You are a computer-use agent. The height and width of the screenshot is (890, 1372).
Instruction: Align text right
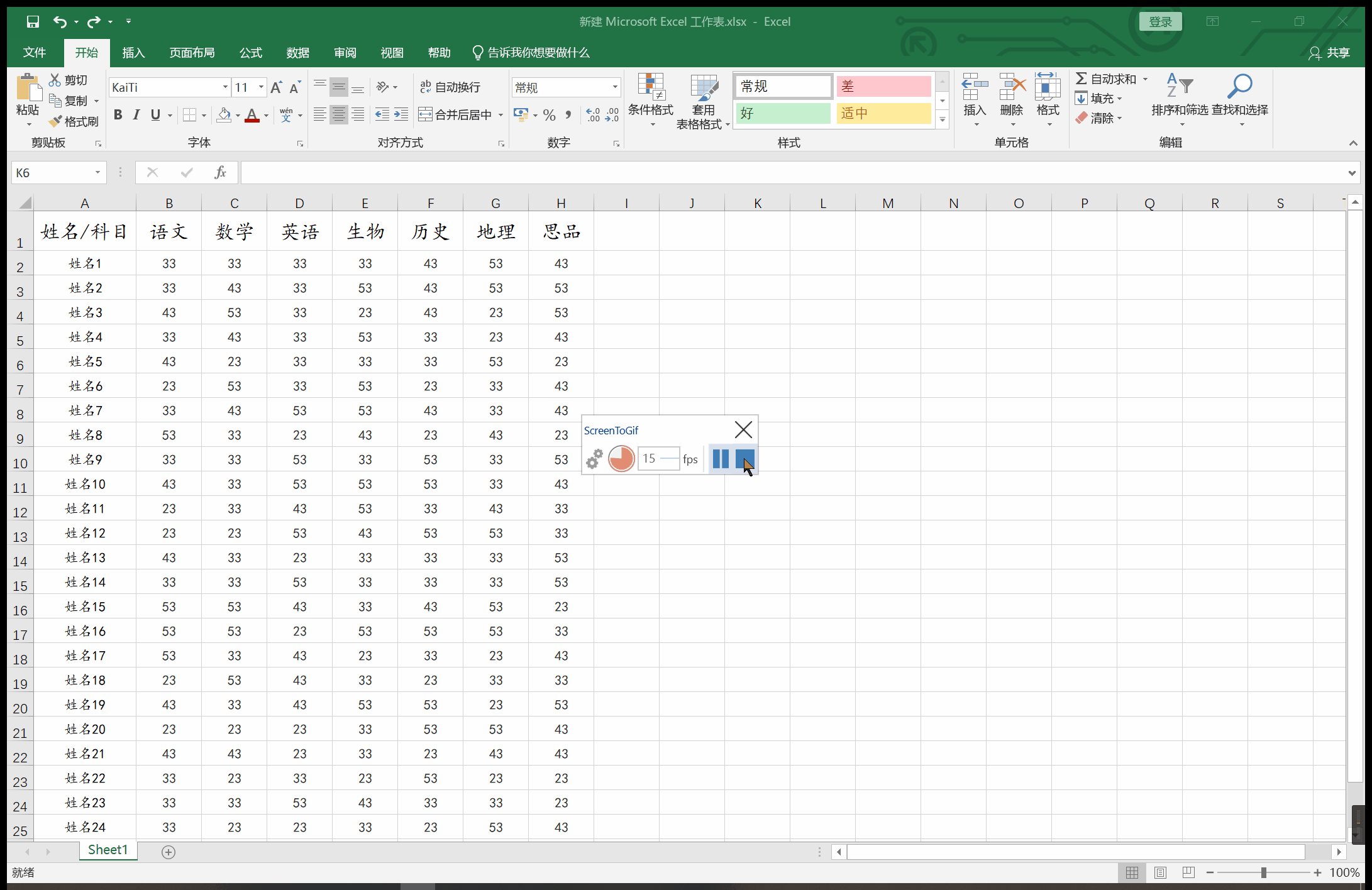(358, 114)
